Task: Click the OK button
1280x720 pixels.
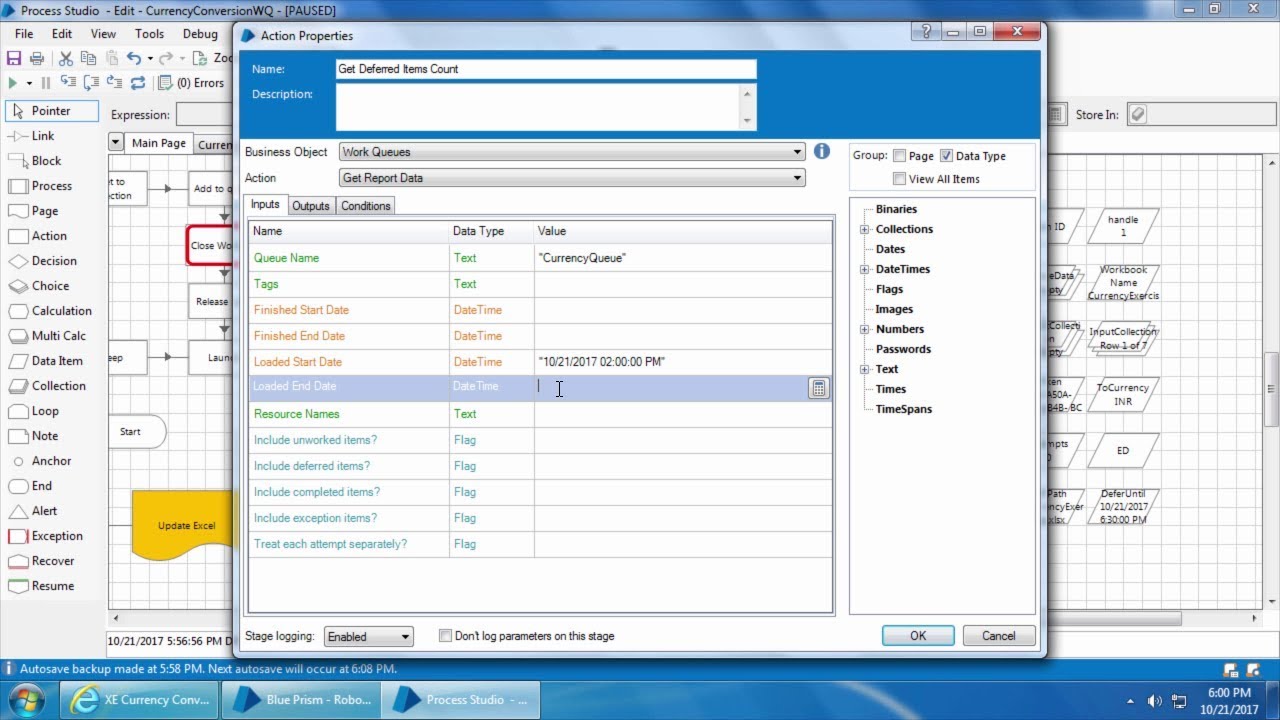Action: (x=918, y=636)
